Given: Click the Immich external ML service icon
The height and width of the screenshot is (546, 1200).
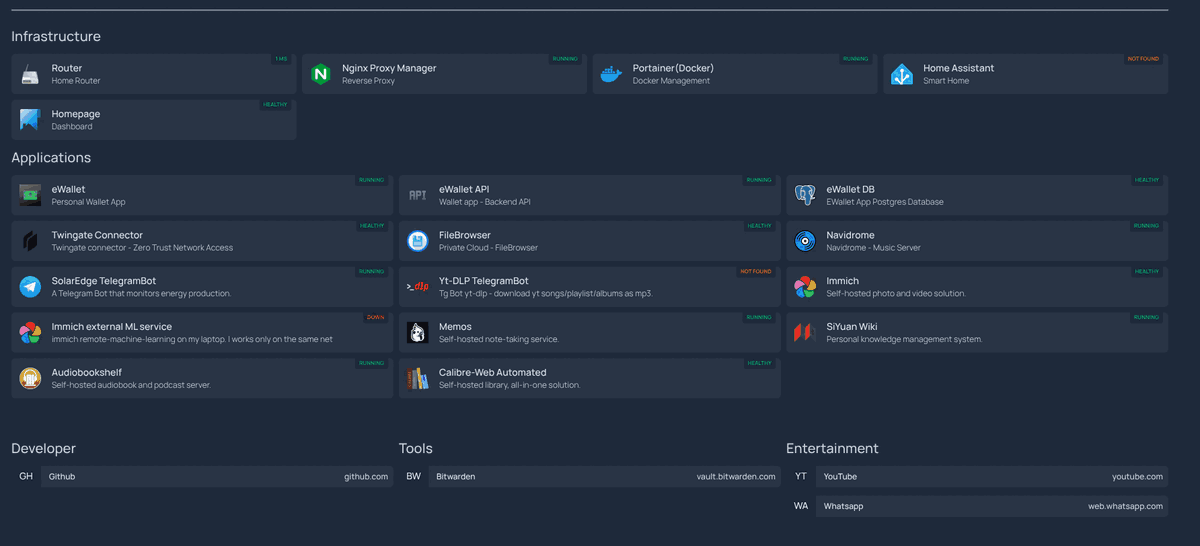Looking at the screenshot, I should (30, 333).
